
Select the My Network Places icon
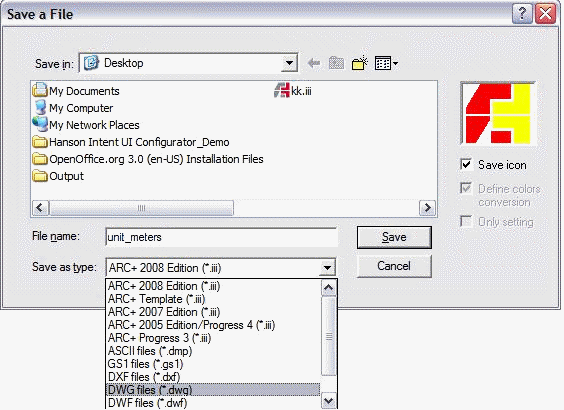click(x=40, y=124)
